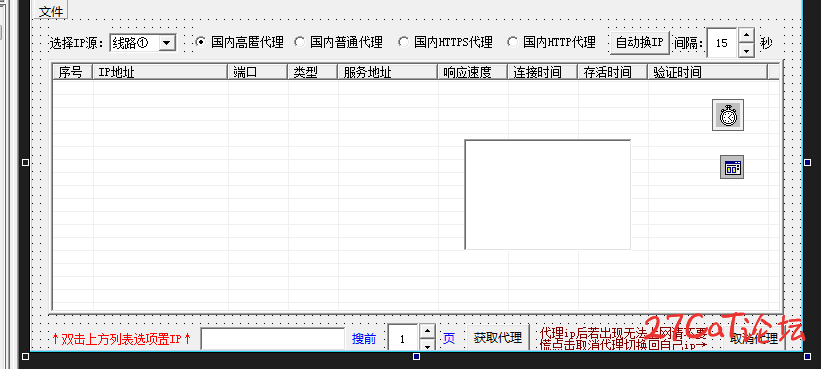The image size is (821, 369).
Task: Select the window component icon below timer
Action: click(732, 167)
